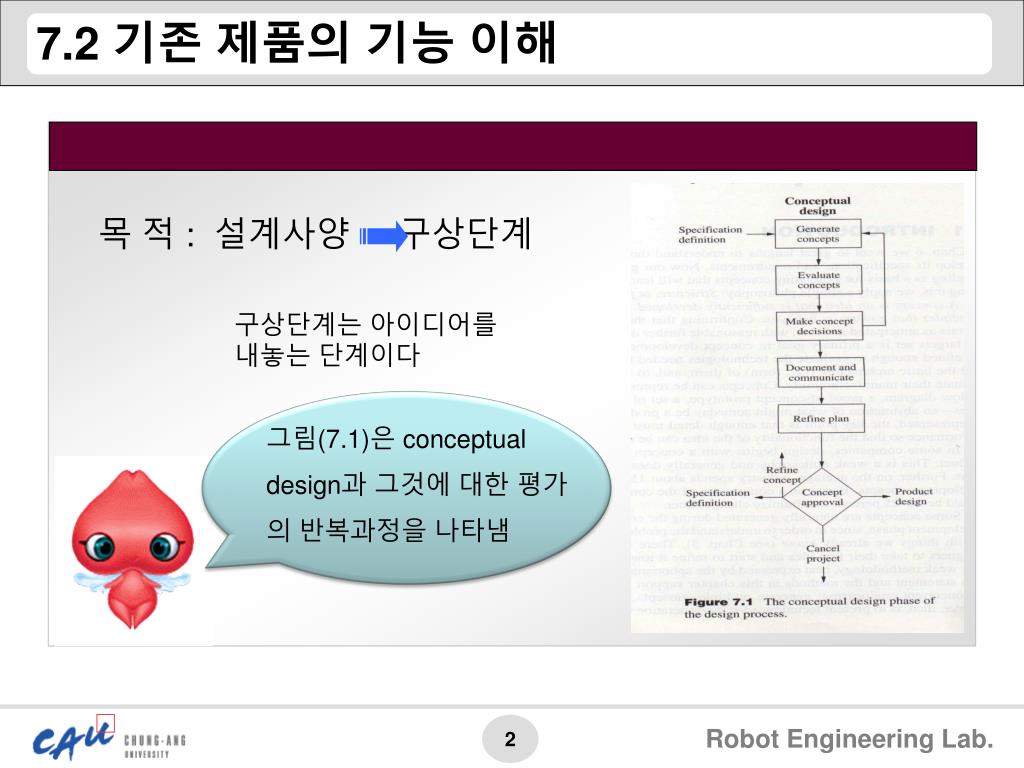
Task: Click the 'Conceptual design' heading in the figure
Action: [x=817, y=206]
